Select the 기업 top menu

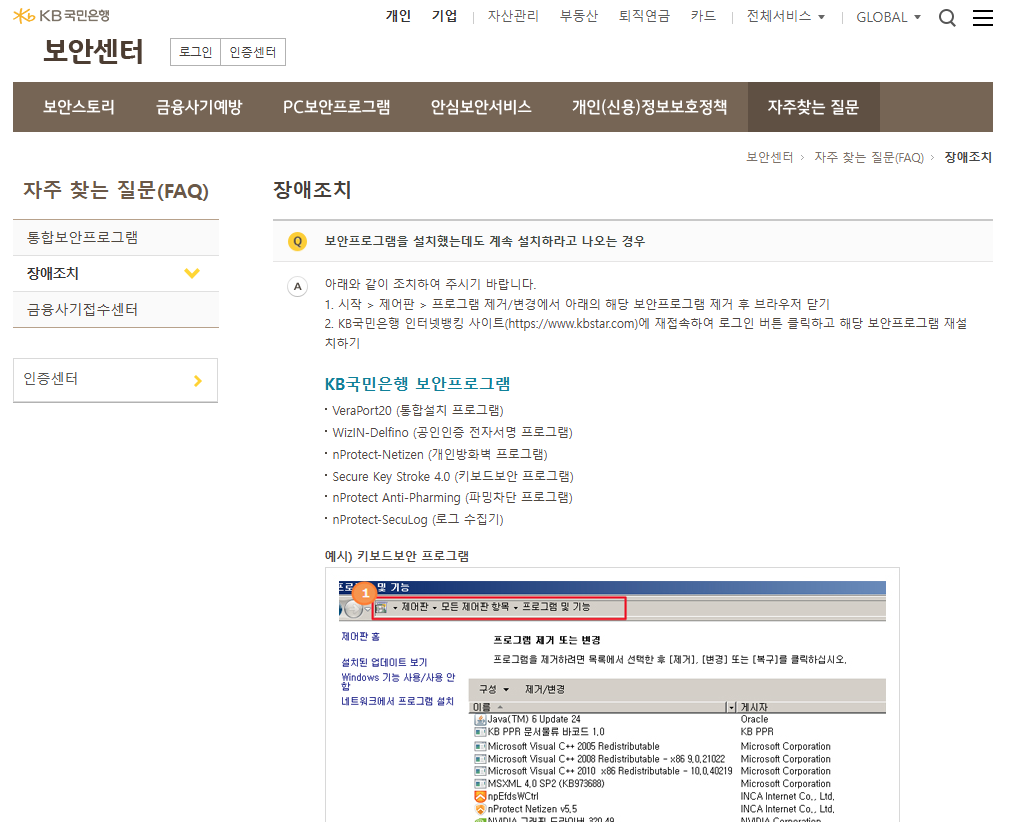pos(444,16)
